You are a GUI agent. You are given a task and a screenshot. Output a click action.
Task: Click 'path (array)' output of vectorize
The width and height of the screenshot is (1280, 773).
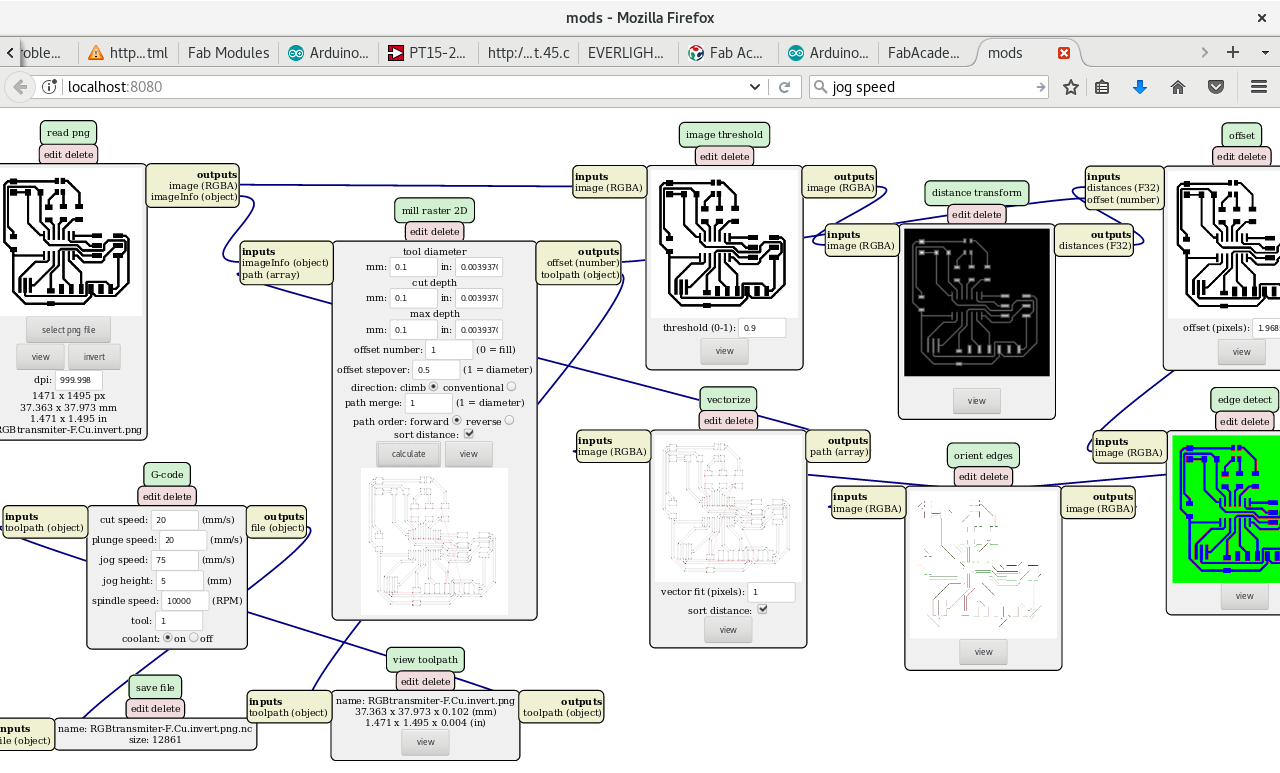coord(838,452)
